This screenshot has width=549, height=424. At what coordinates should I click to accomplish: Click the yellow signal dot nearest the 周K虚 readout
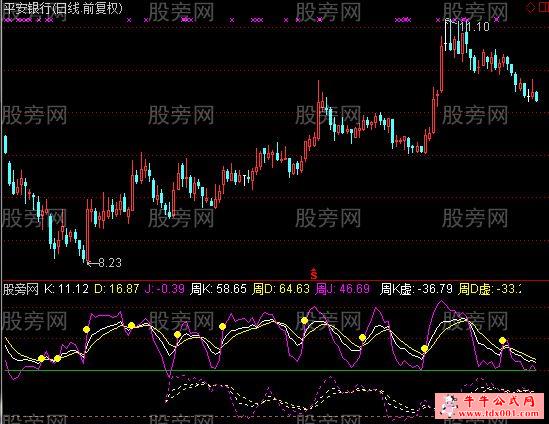coord(424,348)
